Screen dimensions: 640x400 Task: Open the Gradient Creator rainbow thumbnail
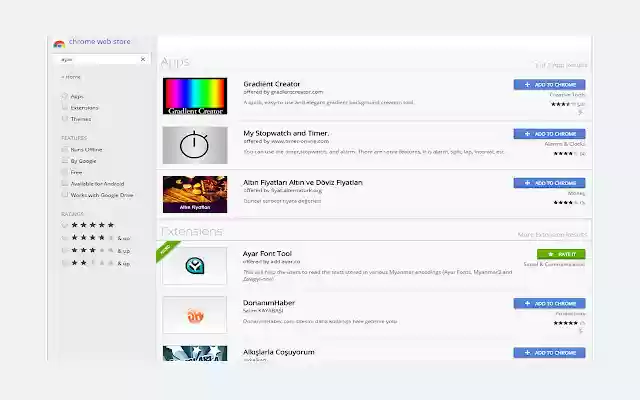[x=195, y=96]
